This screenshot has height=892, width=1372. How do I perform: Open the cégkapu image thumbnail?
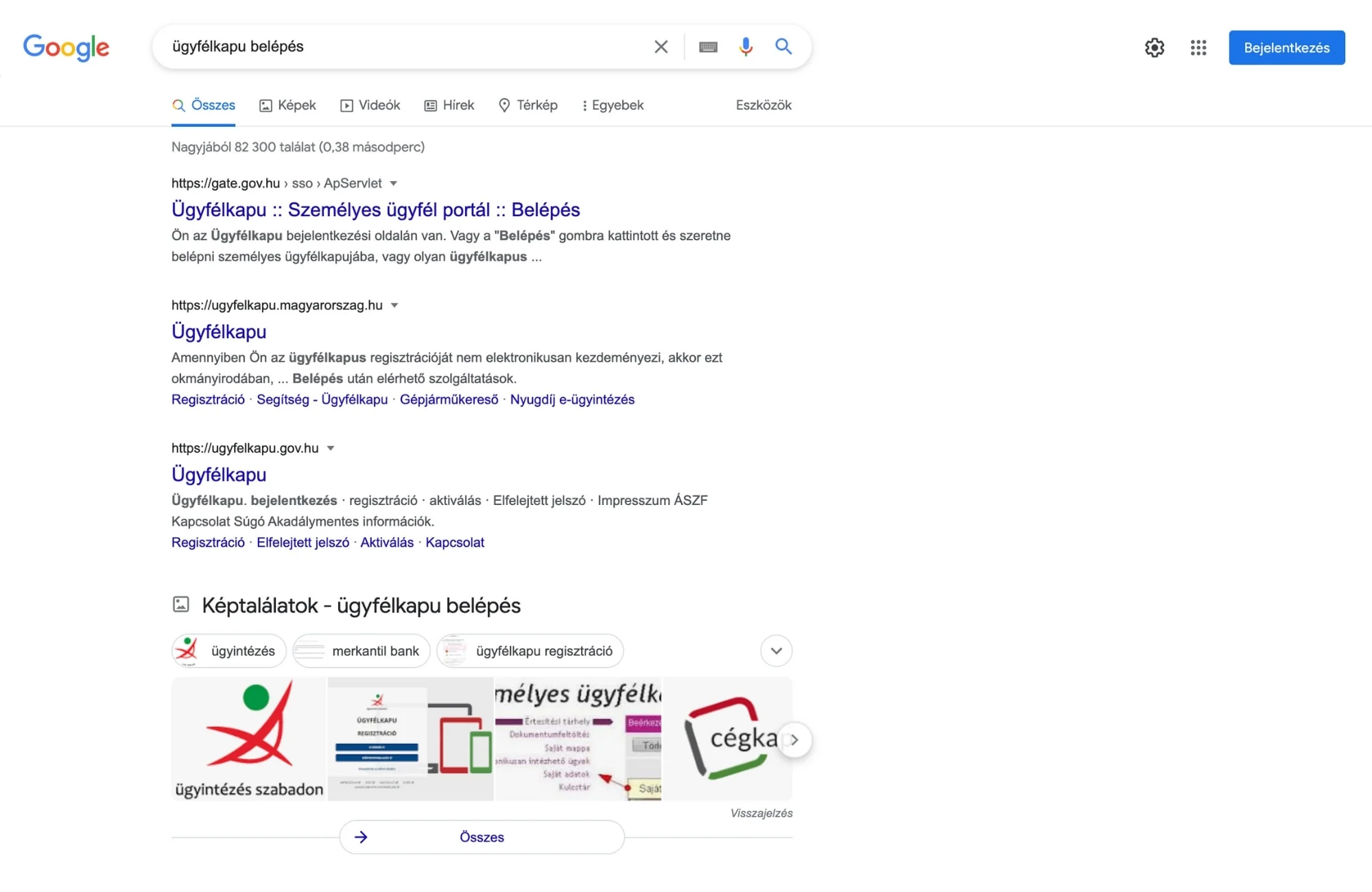[727, 738]
